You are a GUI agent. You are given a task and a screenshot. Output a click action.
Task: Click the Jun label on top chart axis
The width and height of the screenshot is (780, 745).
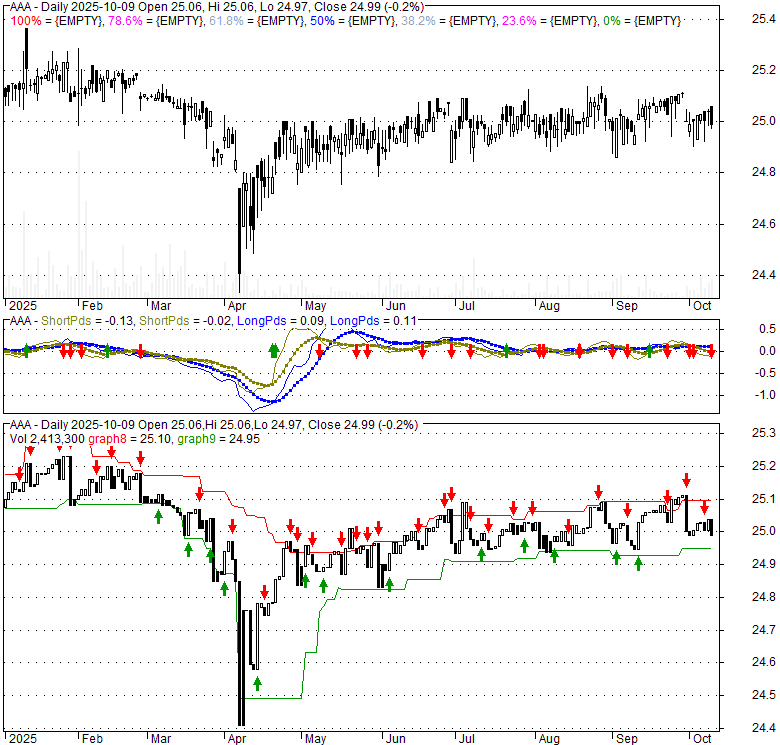click(396, 306)
